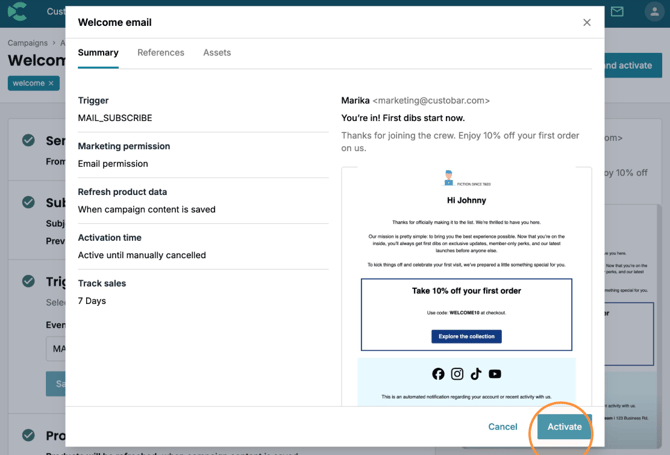The height and width of the screenshot is (455, 670).
Task: Click sender address marketing@custobar.com
Action: pyautogui.click(x=431, y=100)
